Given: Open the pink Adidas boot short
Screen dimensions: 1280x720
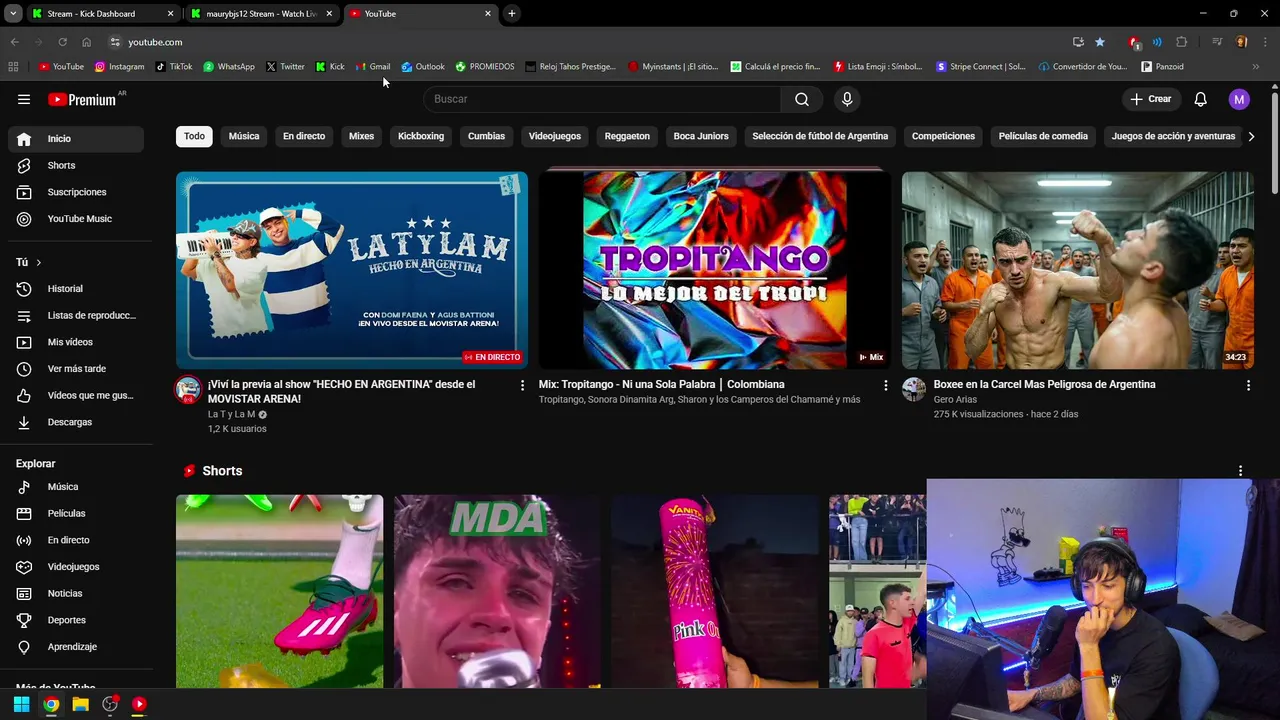Looking at the screenshot, I should (279, 591).
